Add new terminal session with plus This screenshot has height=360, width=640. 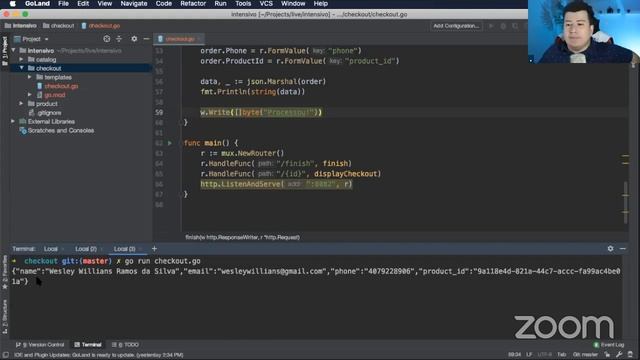[x=154, y=249]
